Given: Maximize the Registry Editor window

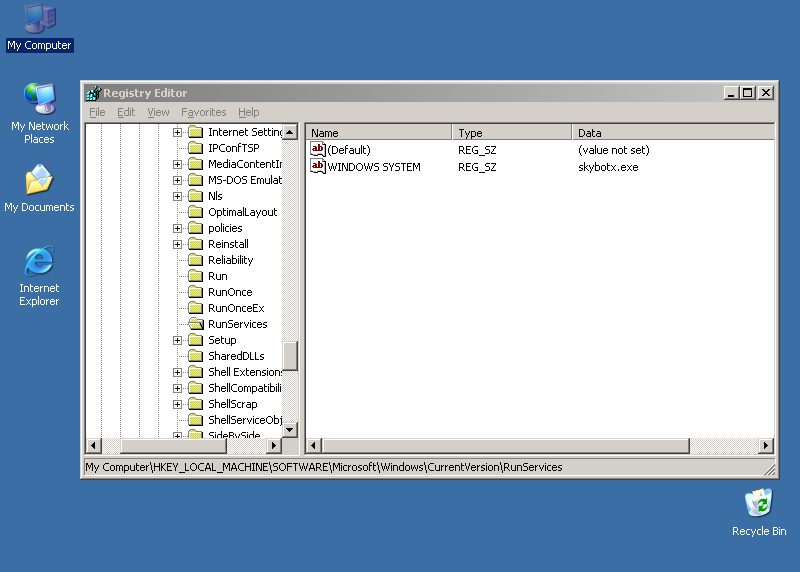Looking at the screenshot, I should point(748,93).
